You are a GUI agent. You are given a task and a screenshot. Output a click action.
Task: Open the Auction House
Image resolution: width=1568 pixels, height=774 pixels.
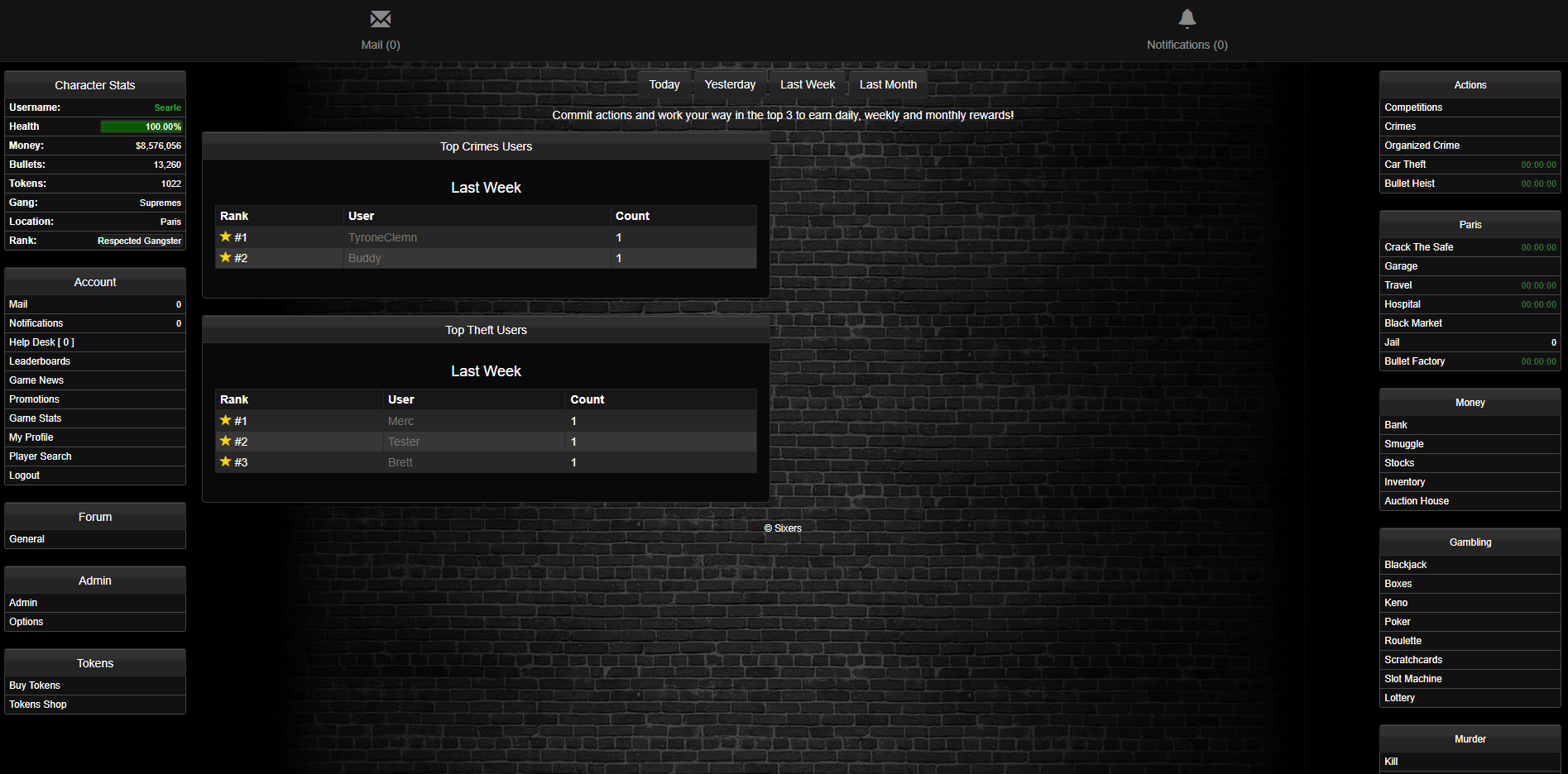[x=1416, y=501]
